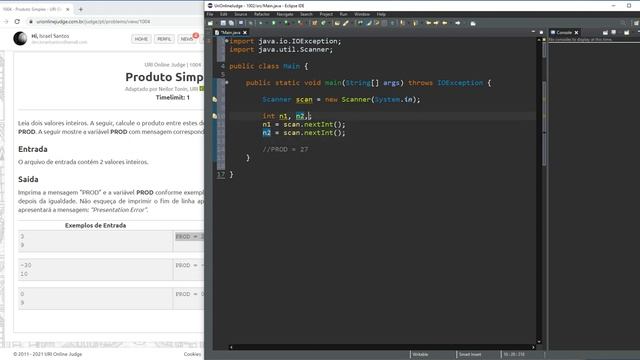Click the yellow Back navigation arrow
This screenshot has height=360, width=640.
point(445,23)
